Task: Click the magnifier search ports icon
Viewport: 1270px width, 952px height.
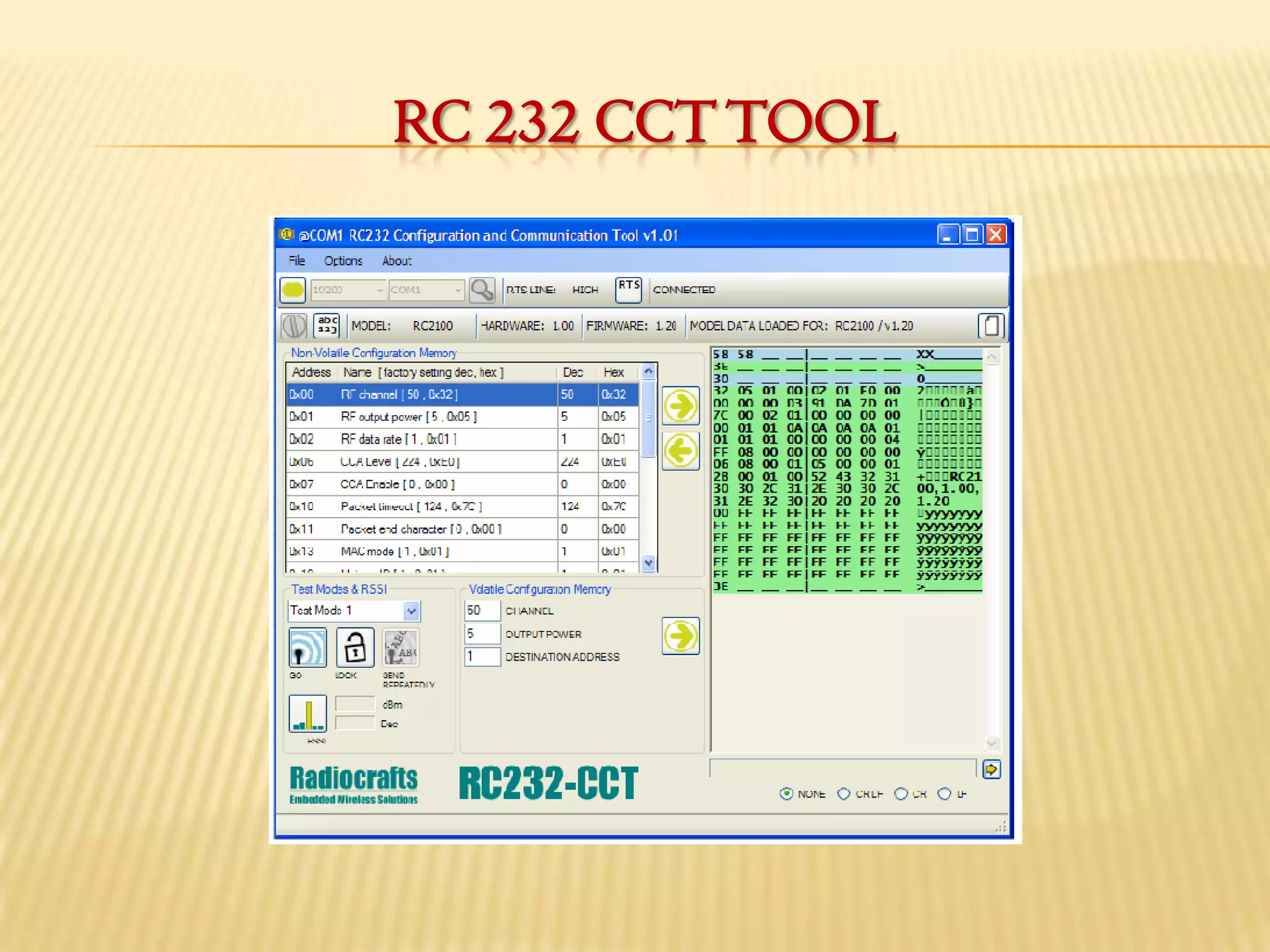Action: tap(482, 289)
